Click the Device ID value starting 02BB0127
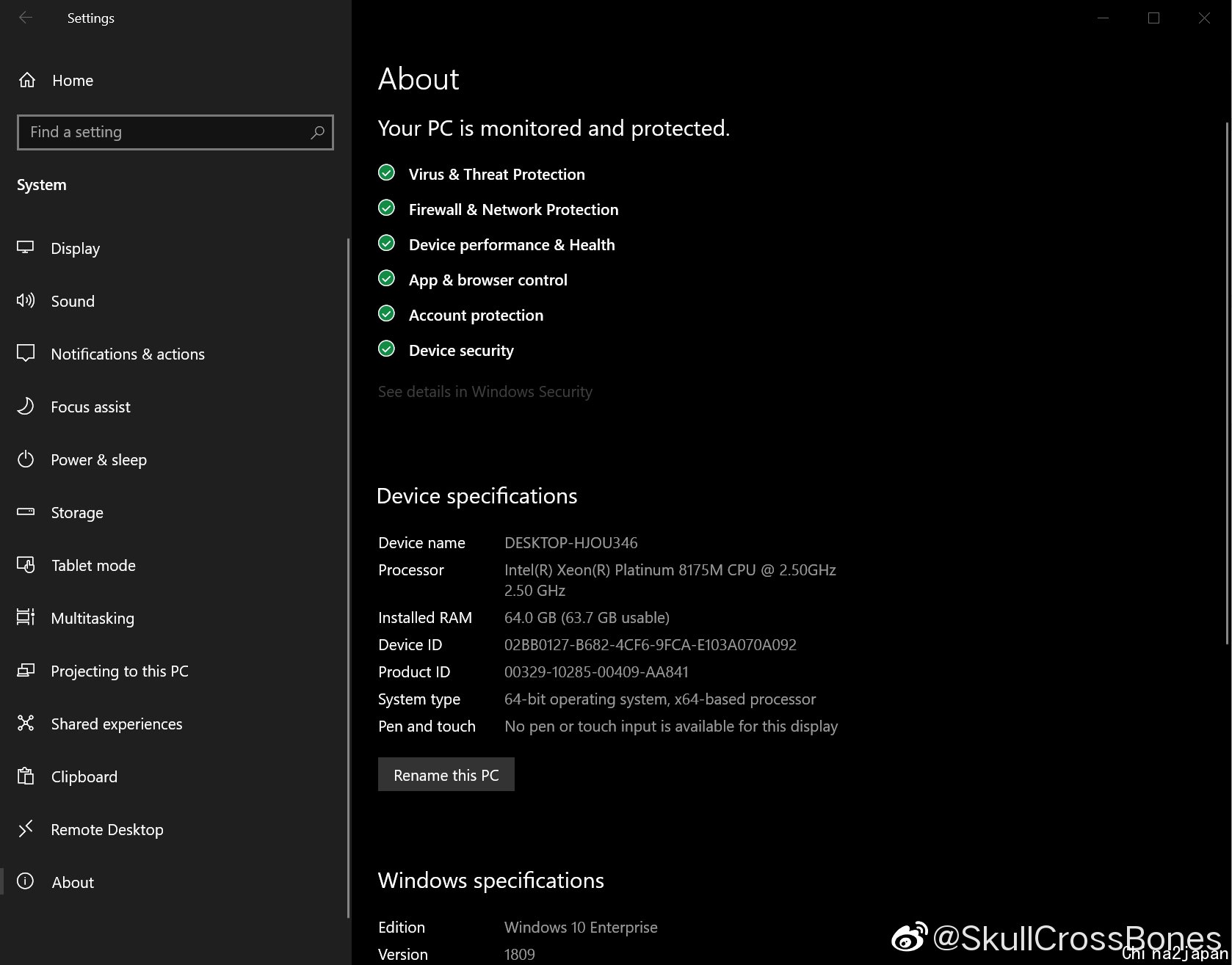This screenshot has height=965, width=1232. click(x=650, y=645)
